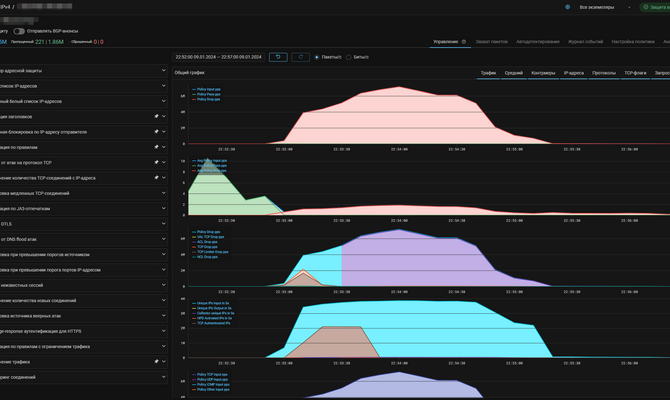Select the Пакеты/с radio button
The width and height of the screenshot is (670, 400).
[x=317, y=57]
